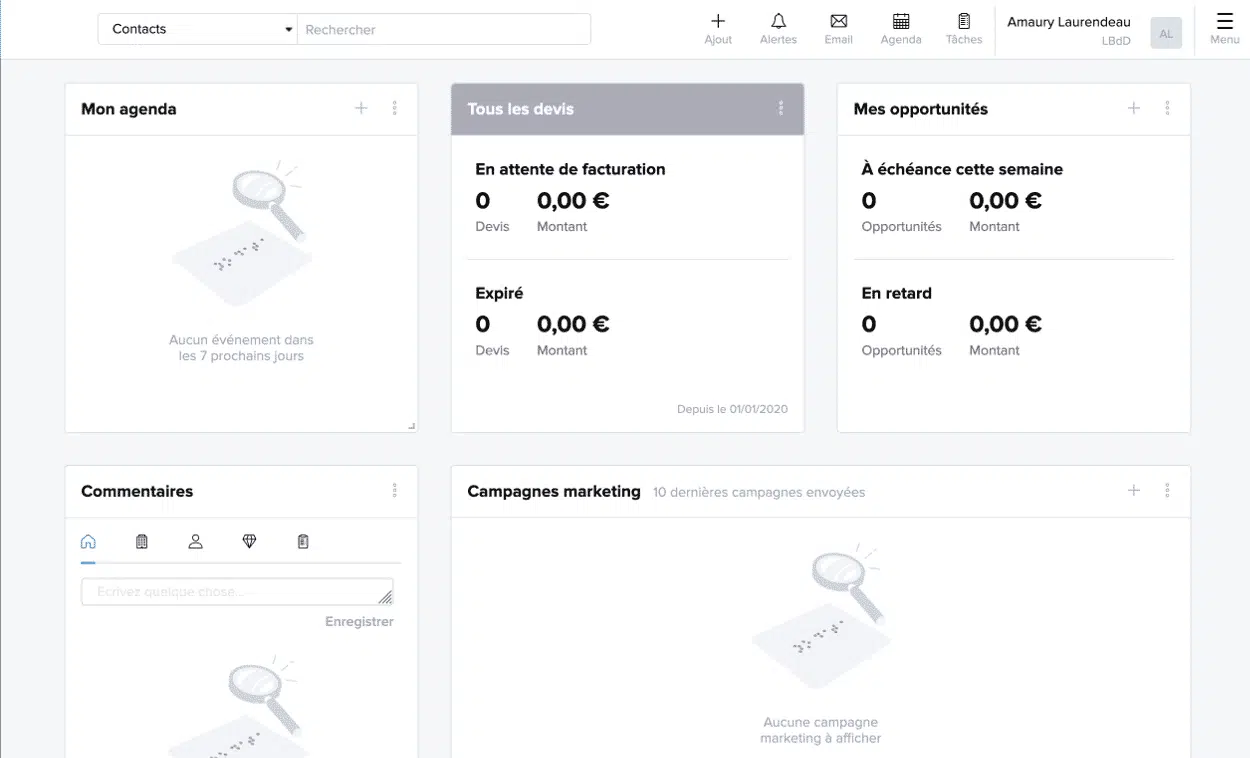Open Campagnes marketing options kebab menu
The height and width of the screenshot is (758, 1250).
coord(1167,490)
